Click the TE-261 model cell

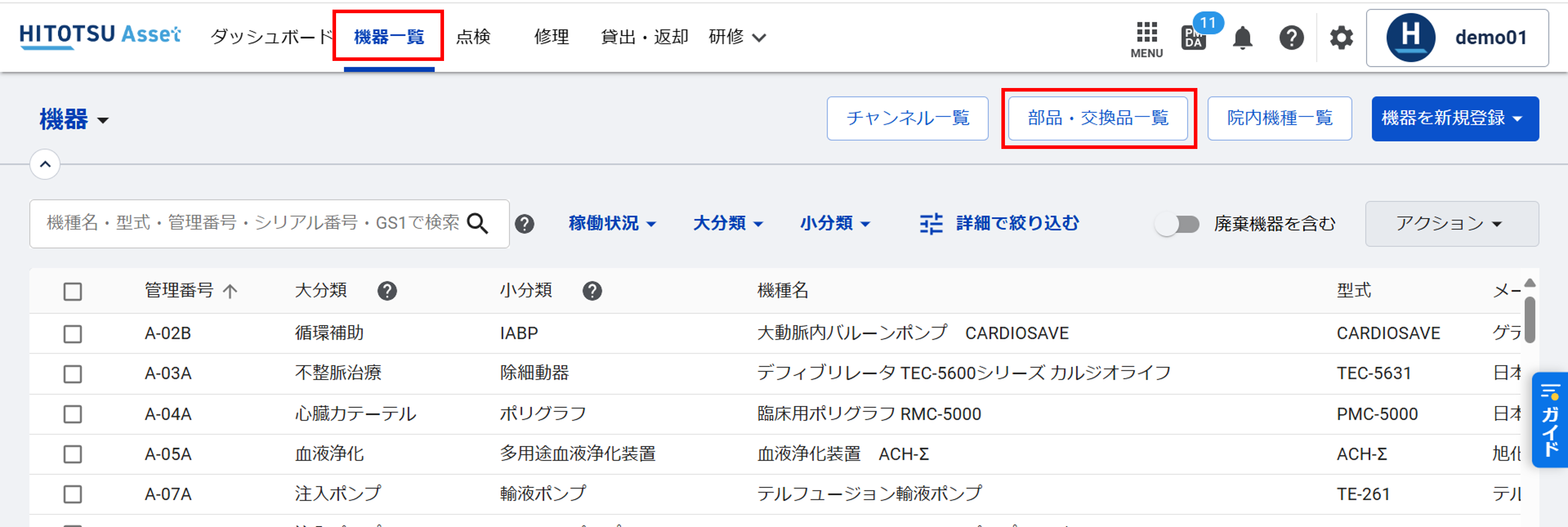[1363, 494]
